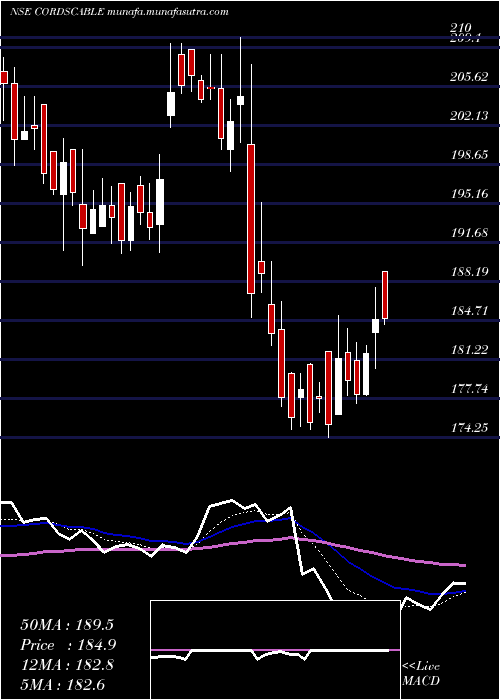Click the 174.25 price level label
The height and width of the screenshot is (700, 500).
(469, 428)
